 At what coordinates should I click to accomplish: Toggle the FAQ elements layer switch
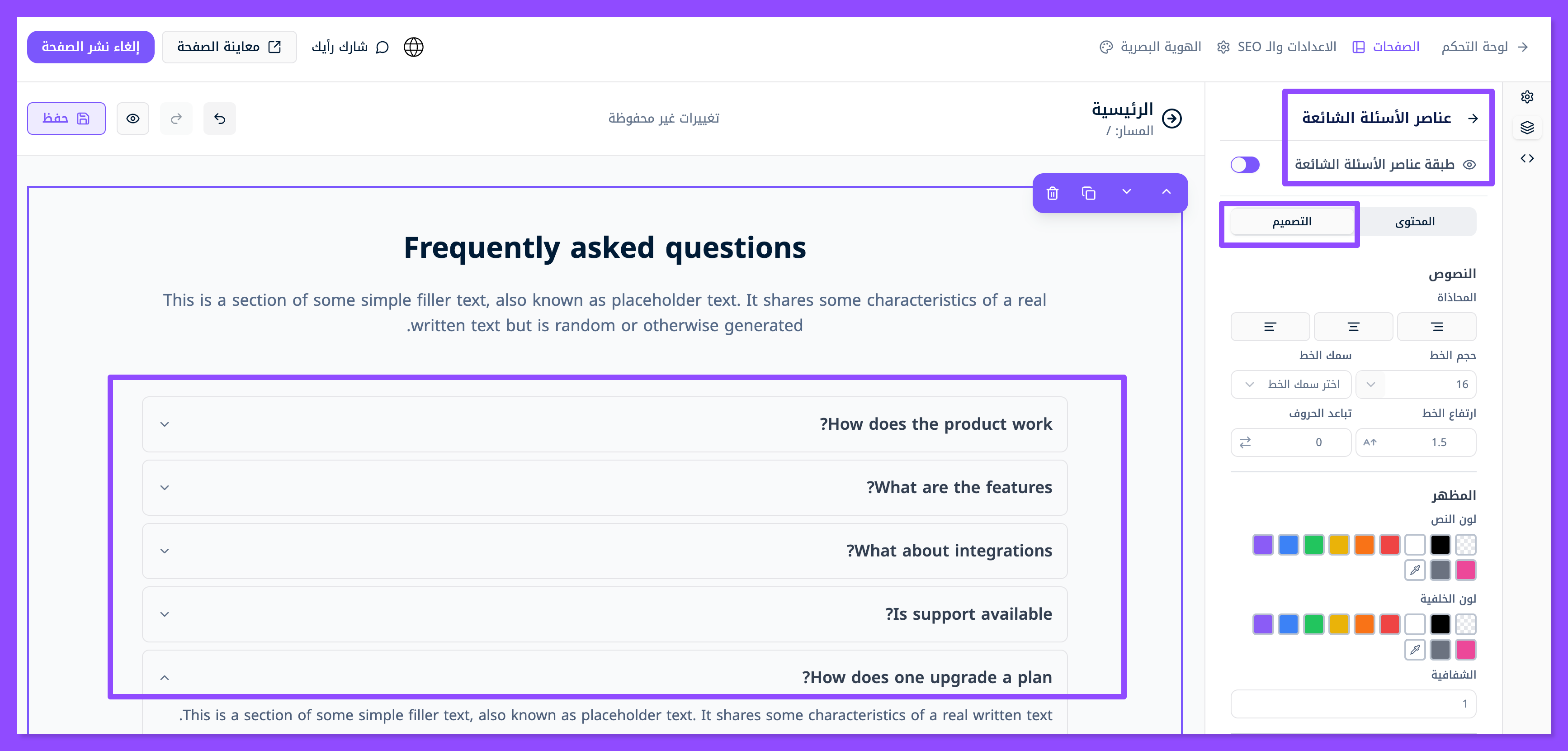(1244, 165)
